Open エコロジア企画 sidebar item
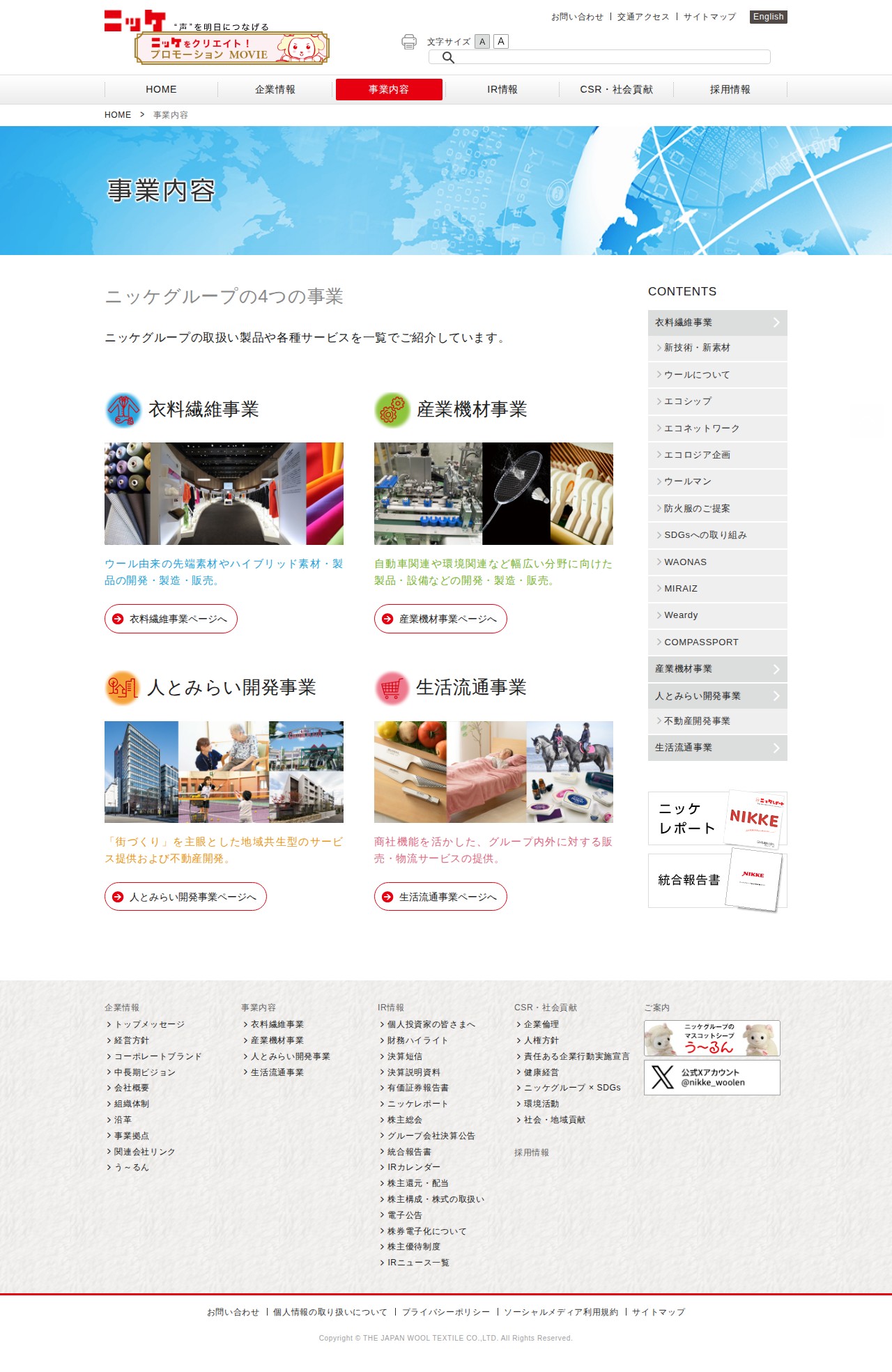This screenshot has width=892, height=1372. pos(718,455)
